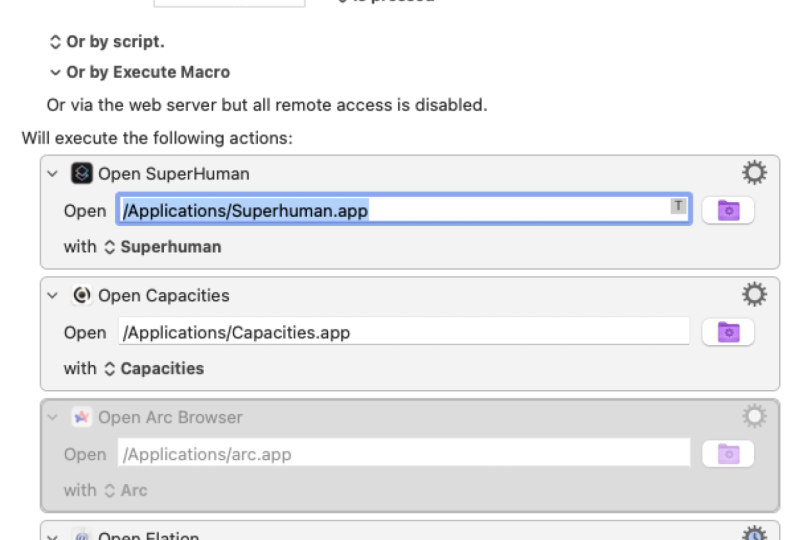Screen dimensions: 799x540
Task: Click the Arc Browser app icon
Action: (x=82, y=417)
